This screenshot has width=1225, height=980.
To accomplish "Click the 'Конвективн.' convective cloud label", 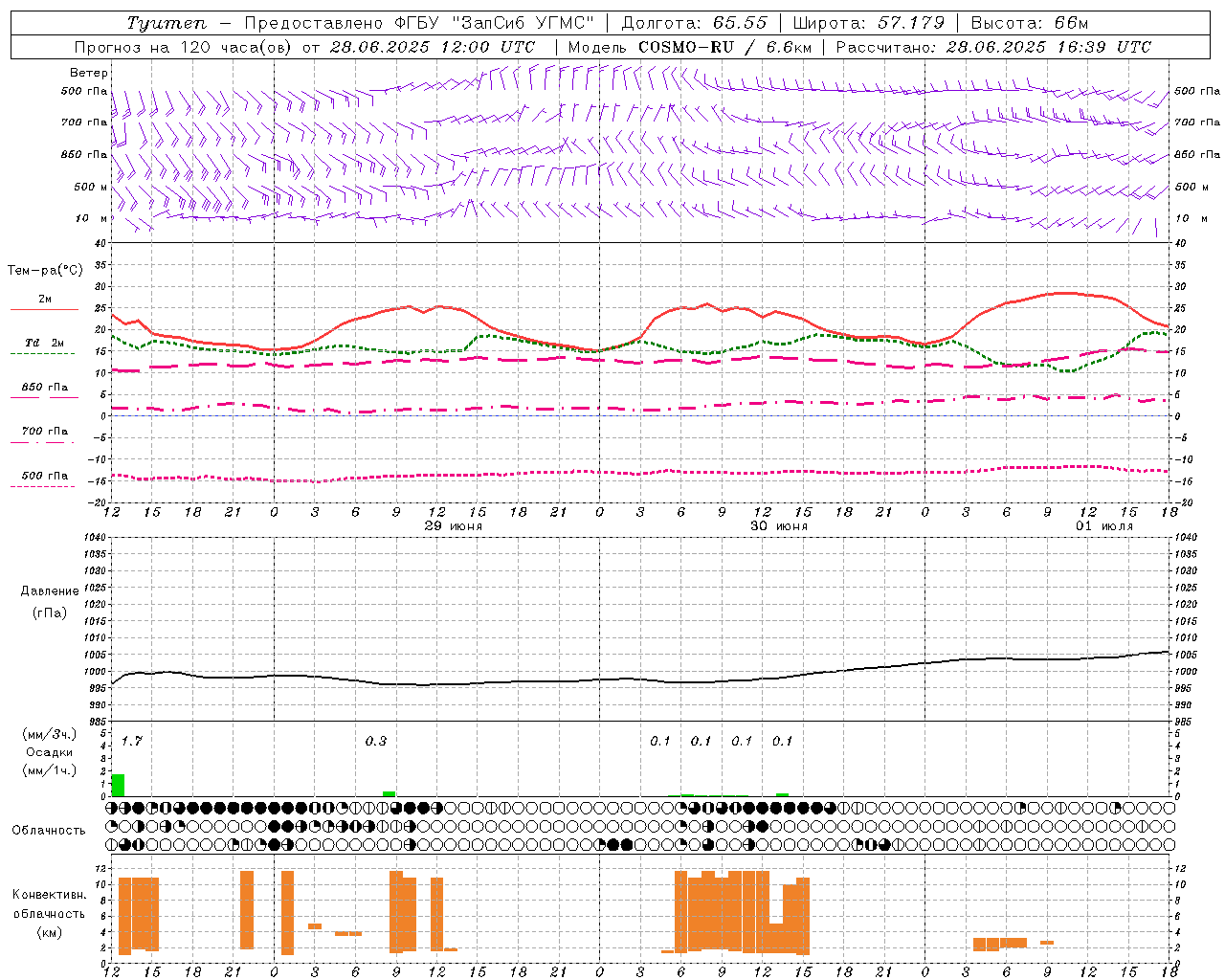I will 49,895.
